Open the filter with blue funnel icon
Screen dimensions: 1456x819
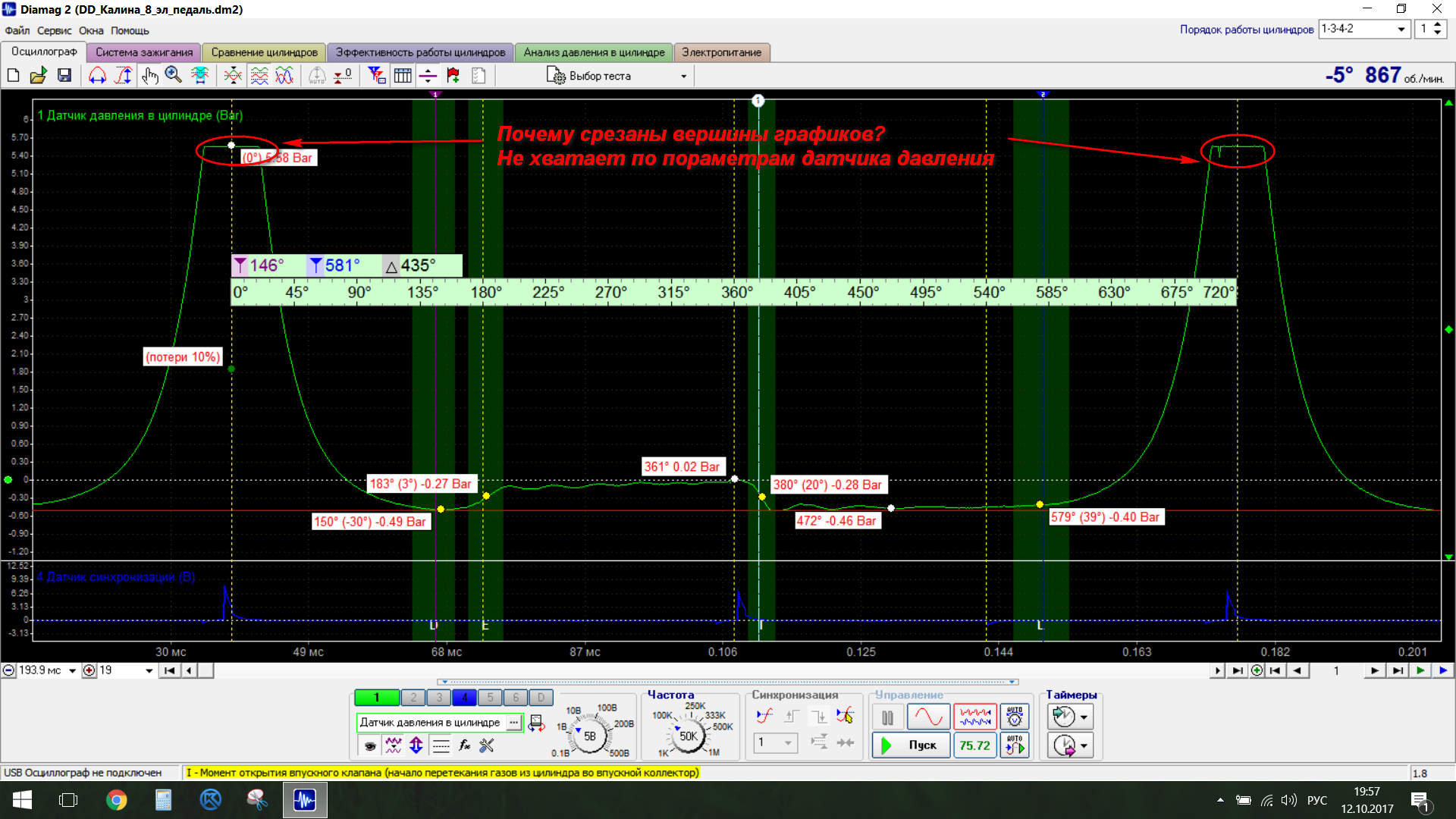pos(376,75)
